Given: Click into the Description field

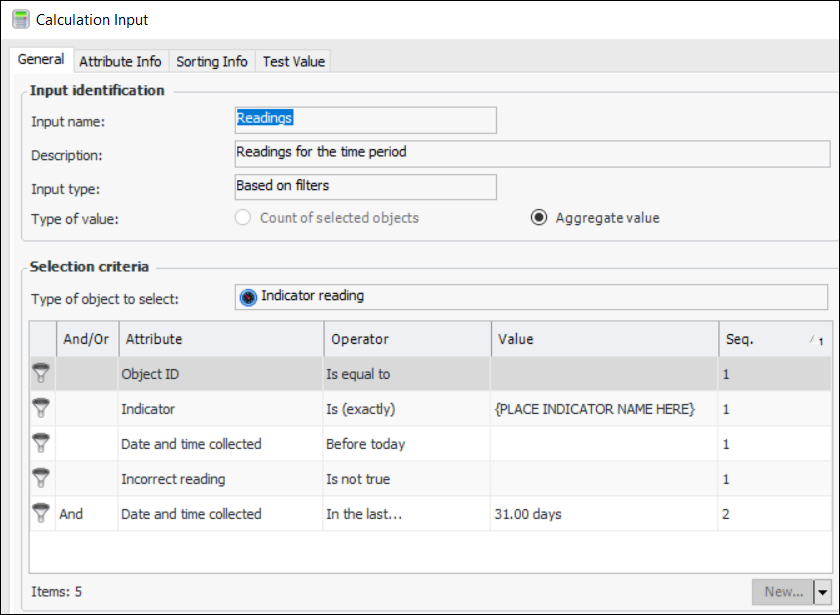Looking at the screenshot, I should (530, 153).
